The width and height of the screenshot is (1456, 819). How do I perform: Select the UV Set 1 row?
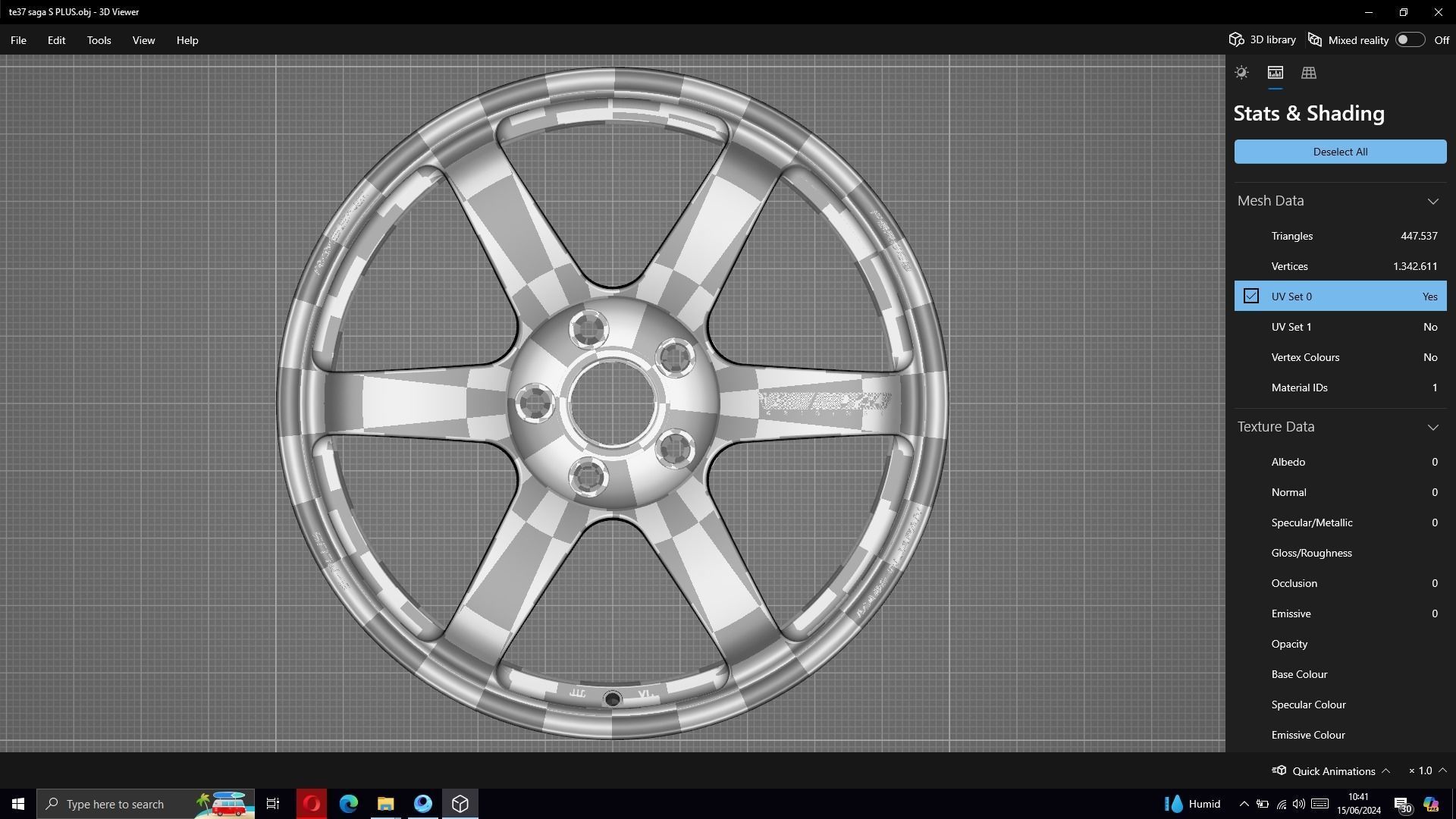(1340, 327)
